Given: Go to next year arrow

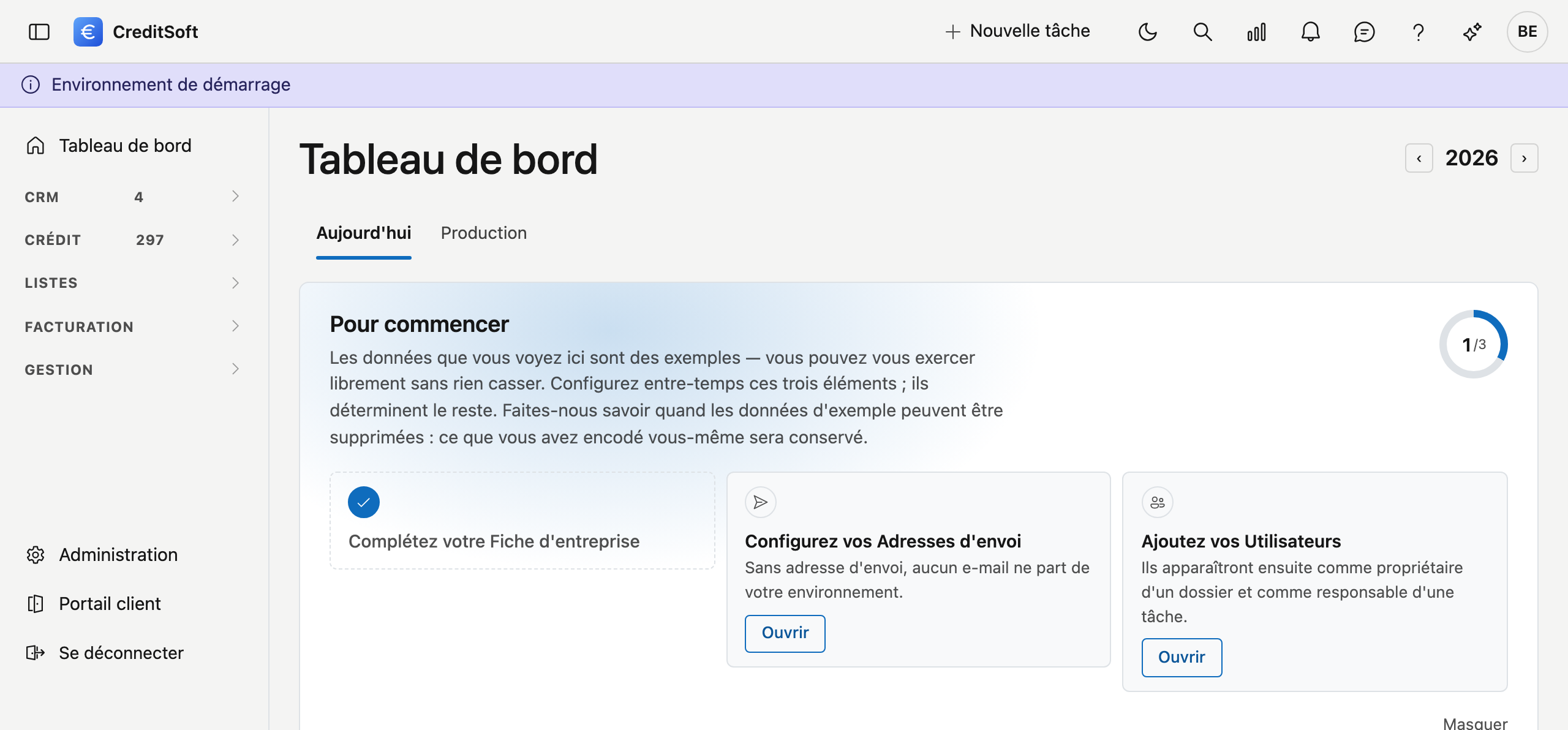Looking at the screenshot, I should 1524,158.
